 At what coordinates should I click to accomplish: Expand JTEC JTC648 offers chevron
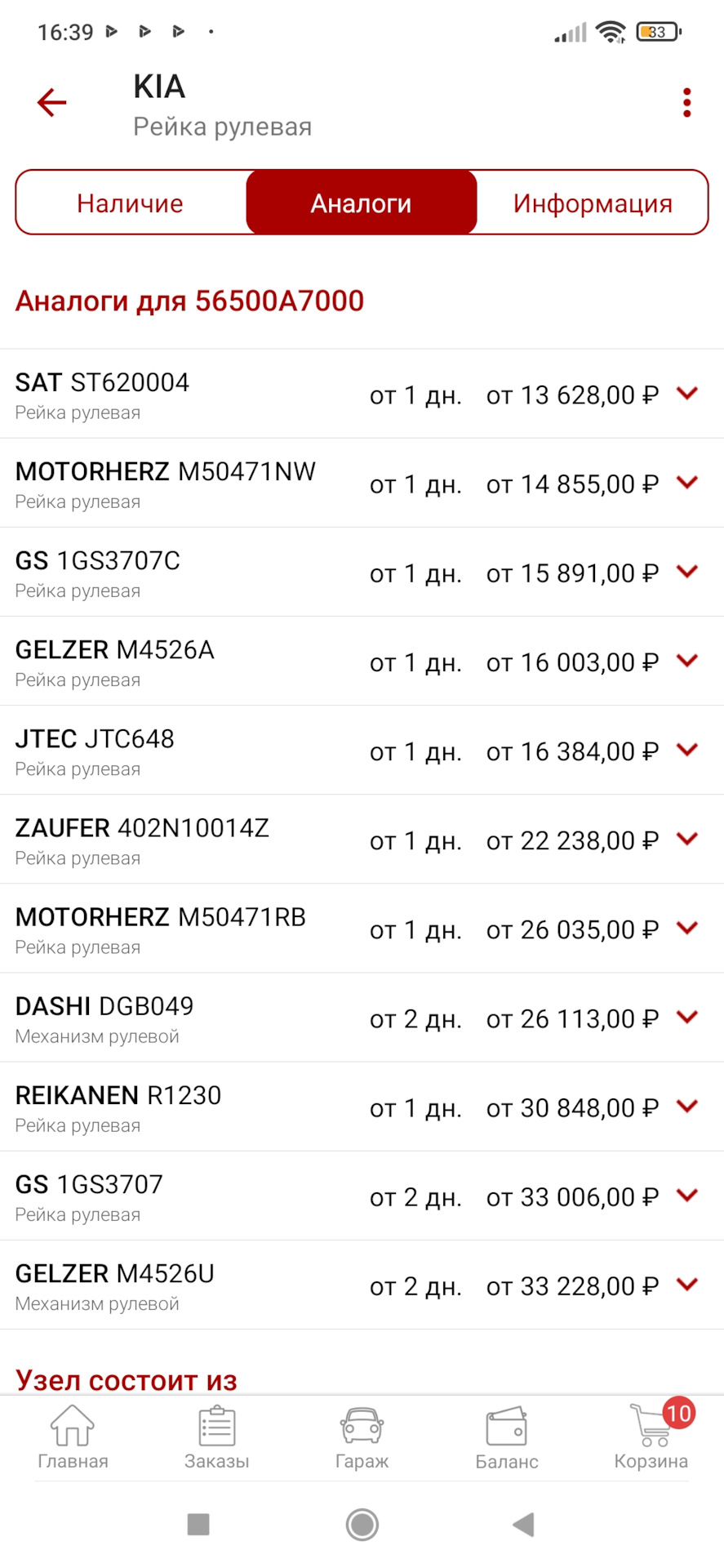[687, 750]
